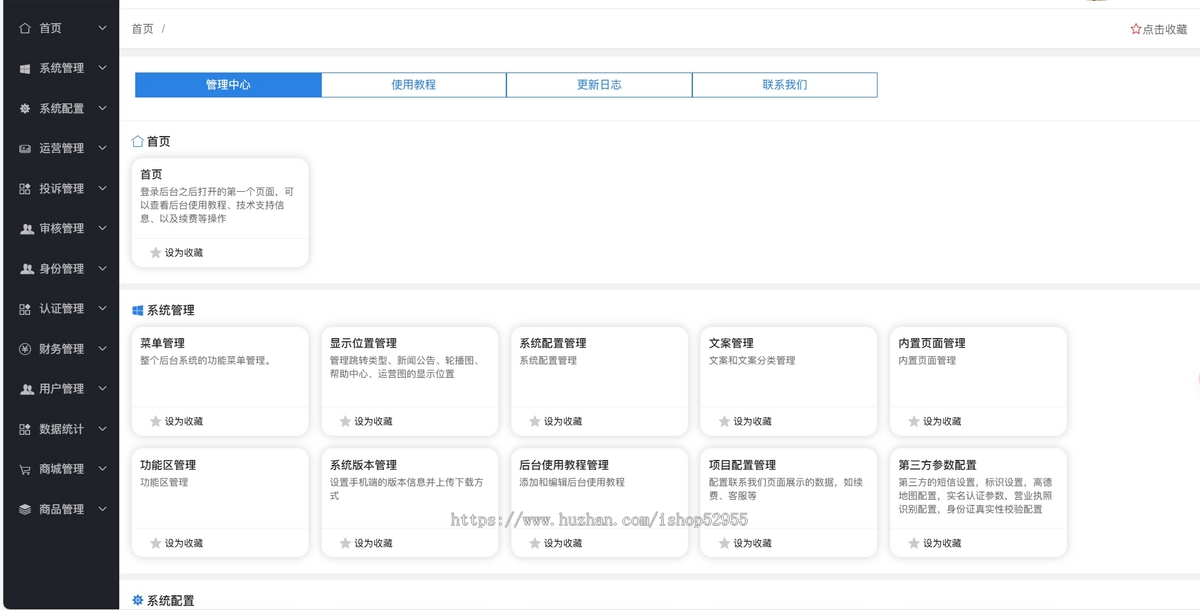This screenshot has width=1200, height=610.
Task: Expand the sidebar 系统配置 chevron
Action: [x=102, y=108]
